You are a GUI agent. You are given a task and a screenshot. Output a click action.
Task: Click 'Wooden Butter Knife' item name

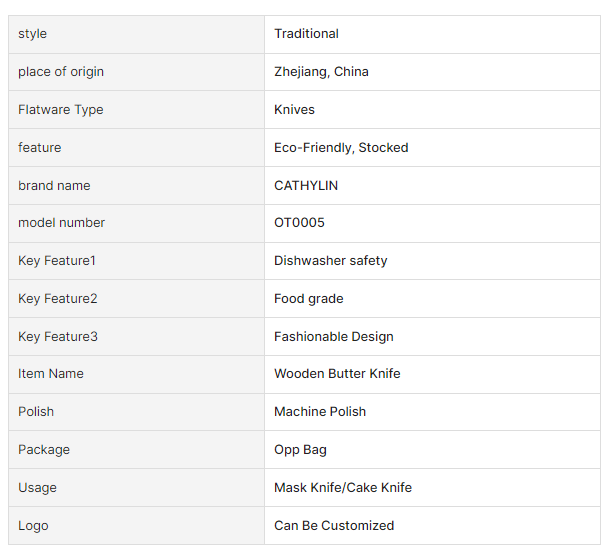click(x=337, y=374)
